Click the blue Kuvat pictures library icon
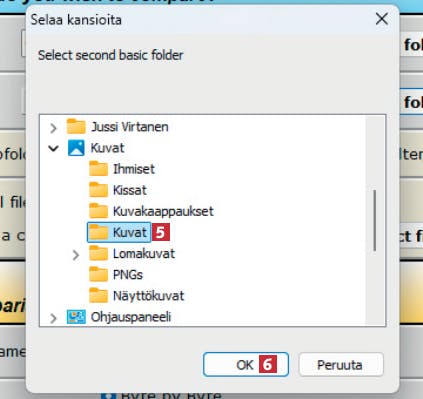423x399 pixels. [x=76, y=148]
